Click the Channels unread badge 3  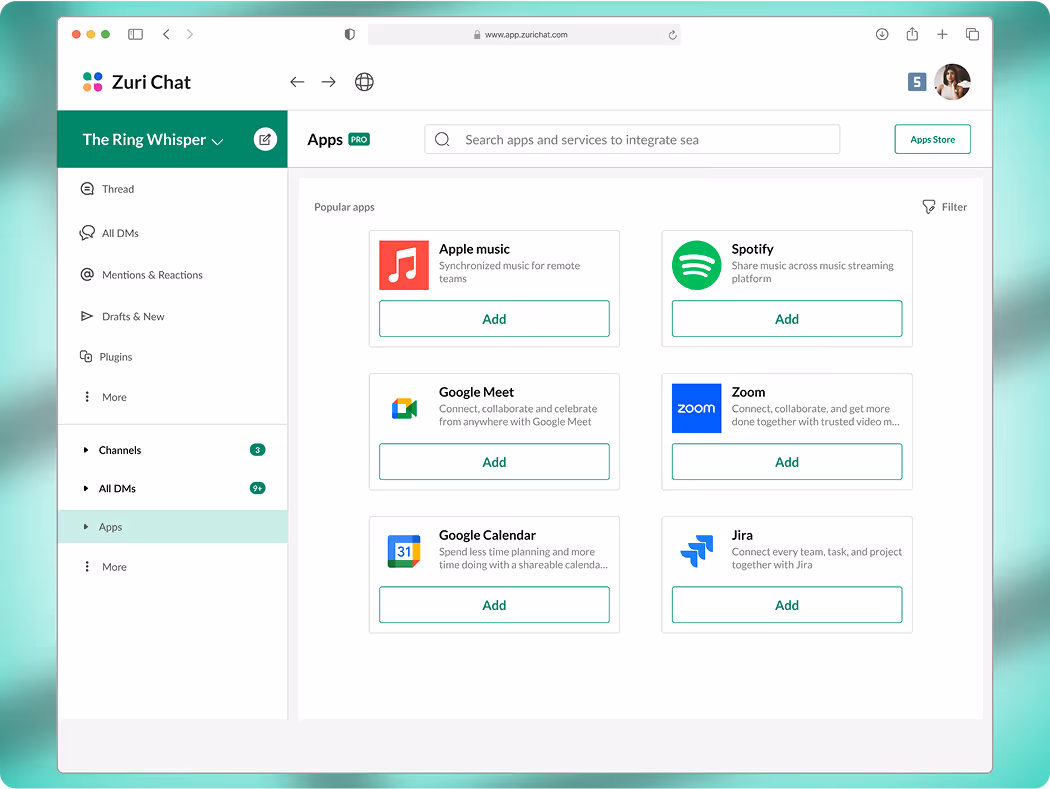258,450
